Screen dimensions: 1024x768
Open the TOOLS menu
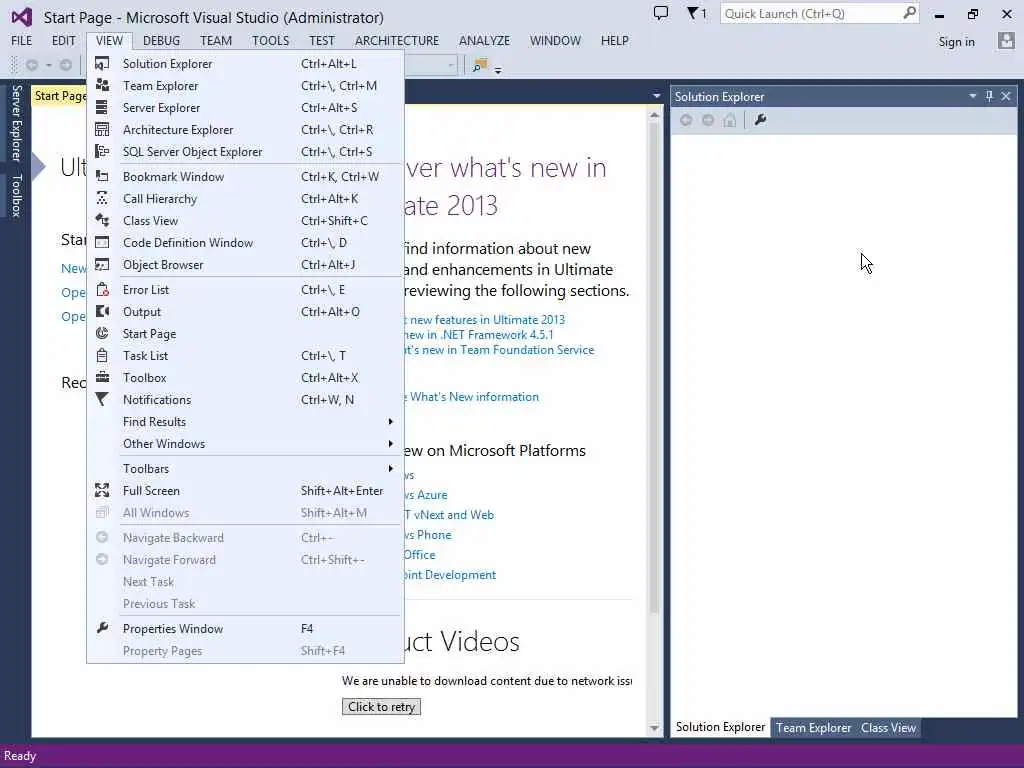270,40
